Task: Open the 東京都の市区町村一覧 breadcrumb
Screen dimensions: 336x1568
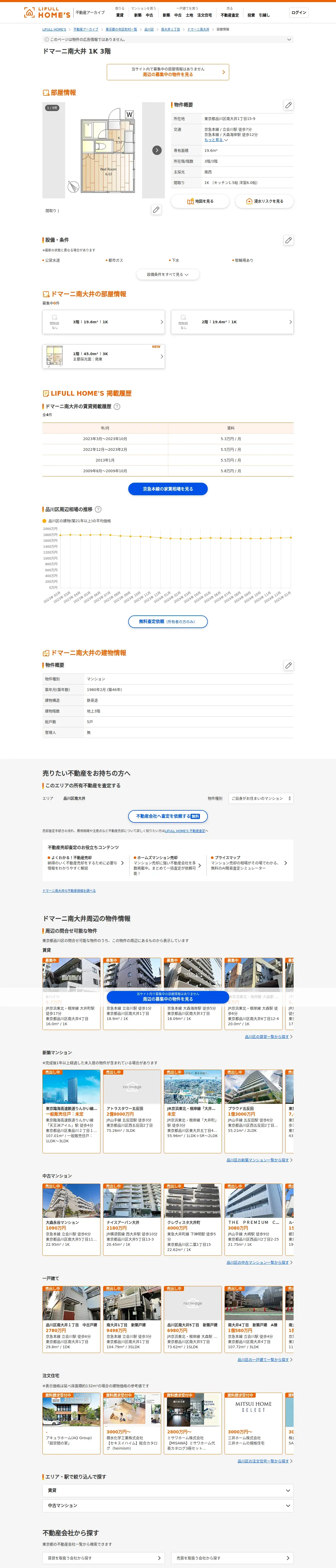Action: pyautogui.click(x=121, y=29)
